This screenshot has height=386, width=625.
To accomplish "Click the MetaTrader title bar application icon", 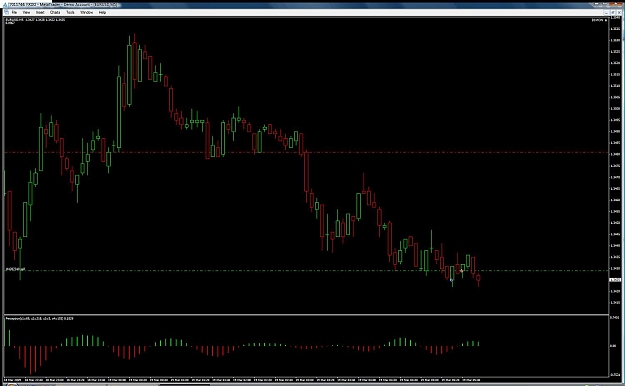I will [4, 5].
